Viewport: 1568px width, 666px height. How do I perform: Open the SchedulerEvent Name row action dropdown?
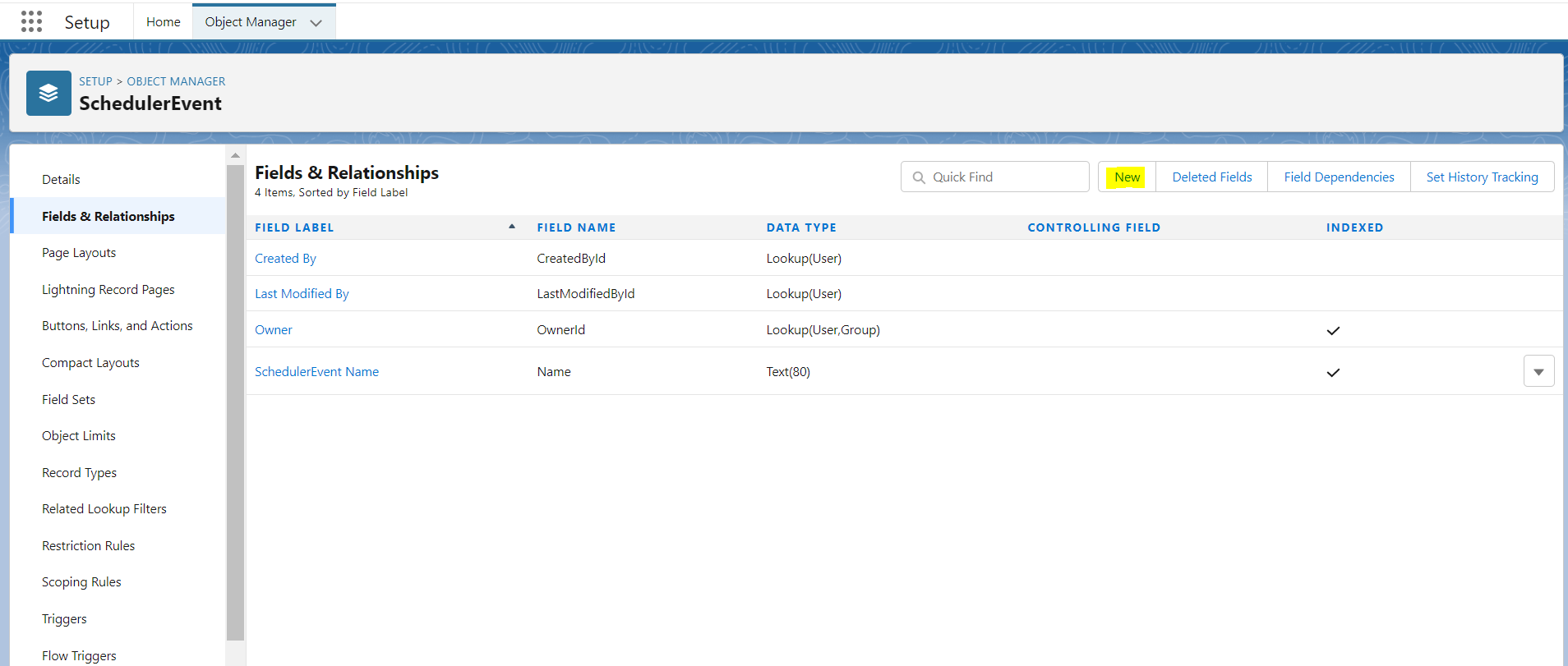coord(1538,372)
